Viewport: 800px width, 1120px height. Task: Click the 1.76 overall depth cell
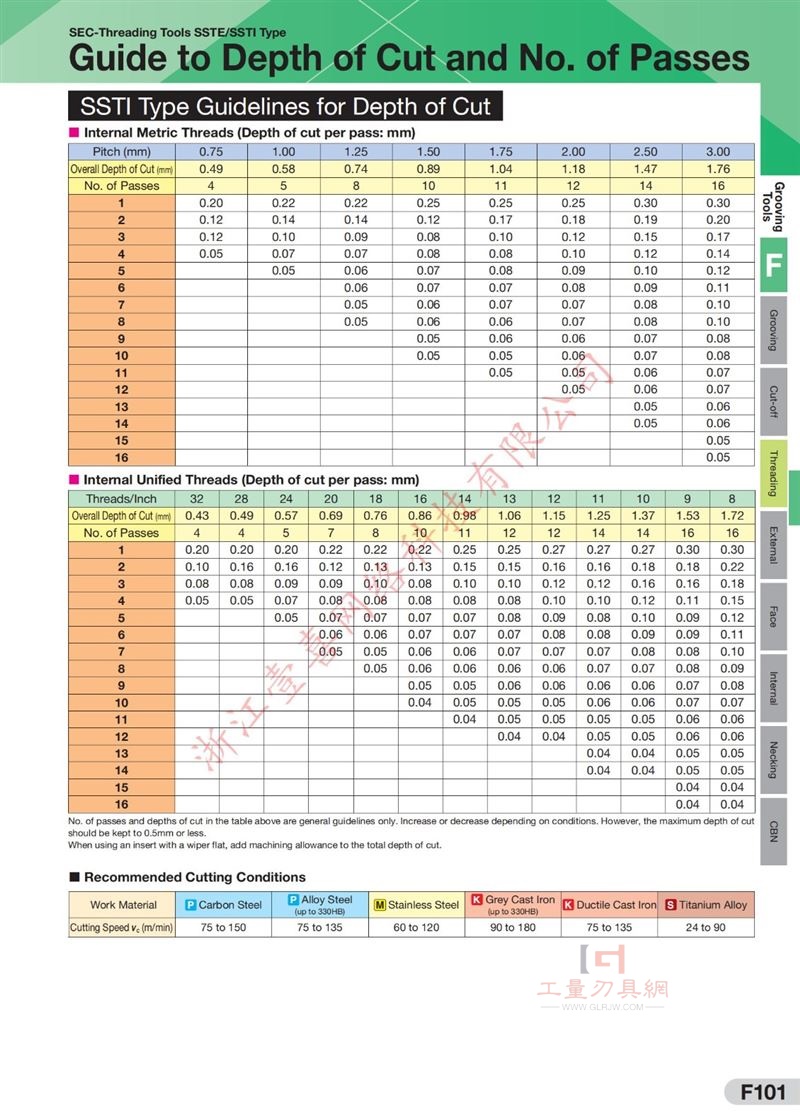pyautogui.click(x=718, y=169)
